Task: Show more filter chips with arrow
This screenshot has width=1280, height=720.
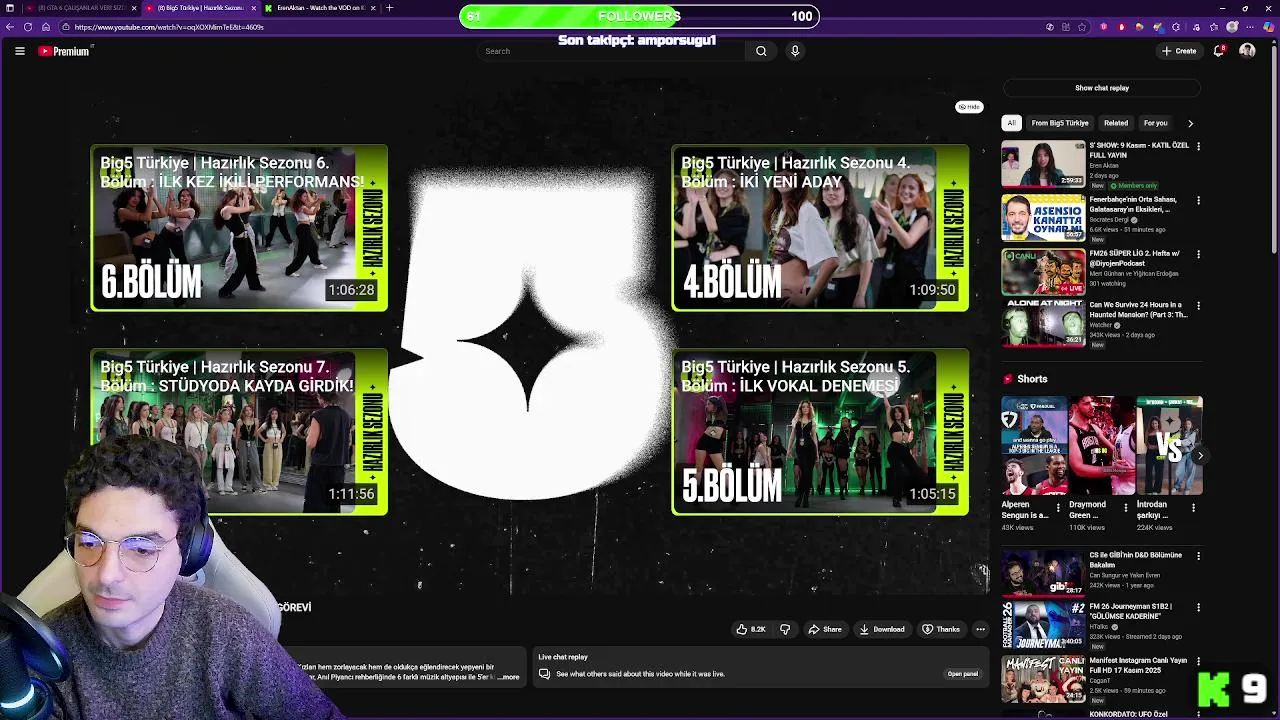Action: (1190, 123)
